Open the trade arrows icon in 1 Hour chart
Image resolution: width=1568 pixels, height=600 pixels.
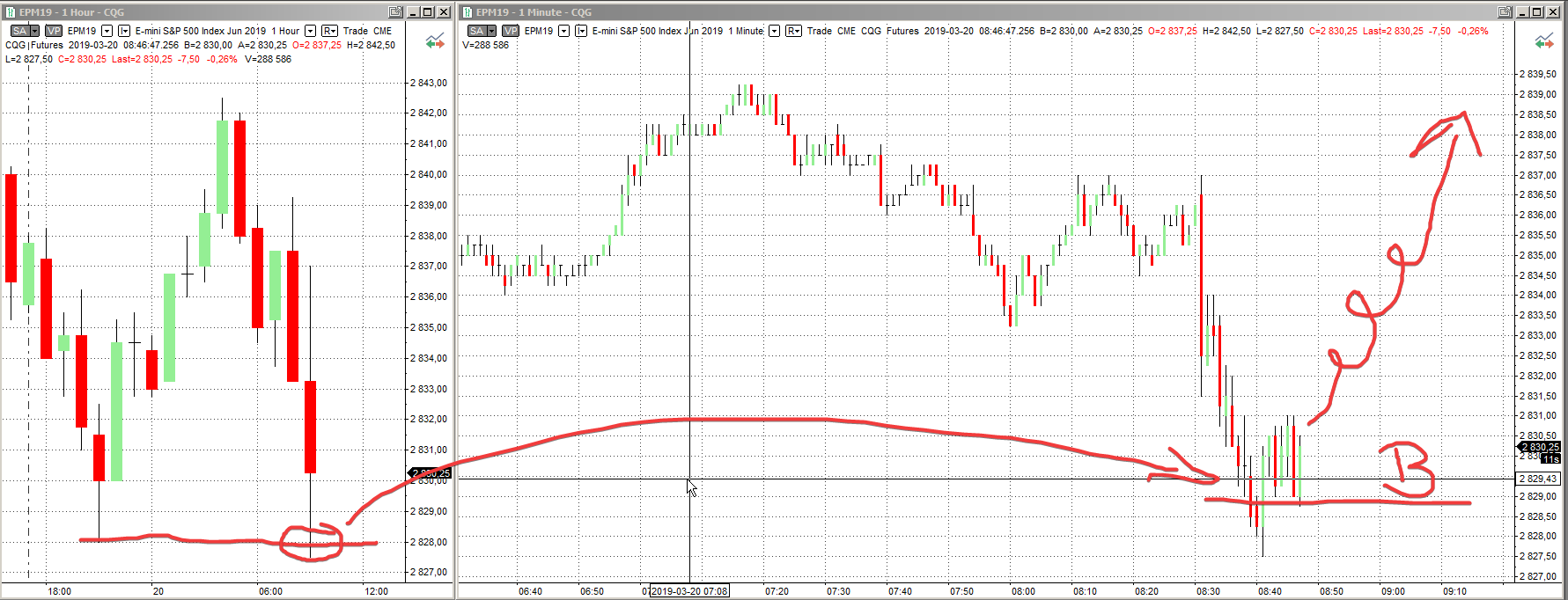435,41
